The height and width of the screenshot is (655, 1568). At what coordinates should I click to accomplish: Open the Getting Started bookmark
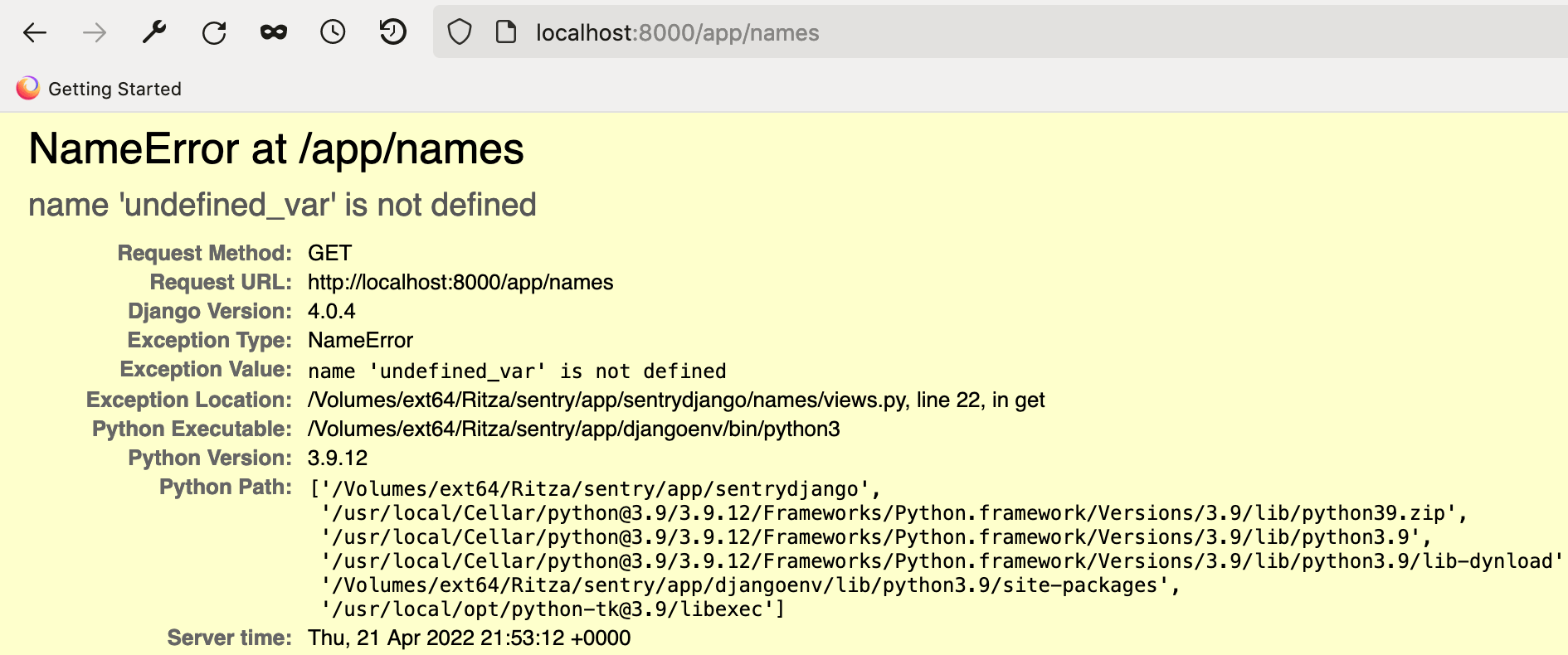tap(100, 89)
